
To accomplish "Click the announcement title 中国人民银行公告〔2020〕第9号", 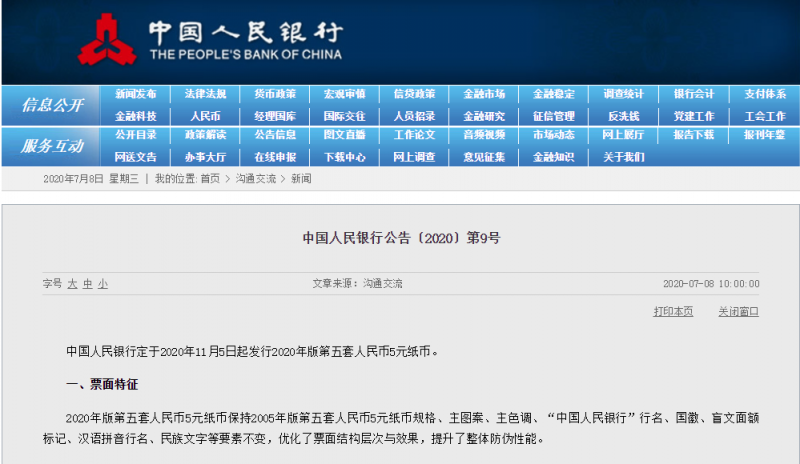I will tap(401, 238).
